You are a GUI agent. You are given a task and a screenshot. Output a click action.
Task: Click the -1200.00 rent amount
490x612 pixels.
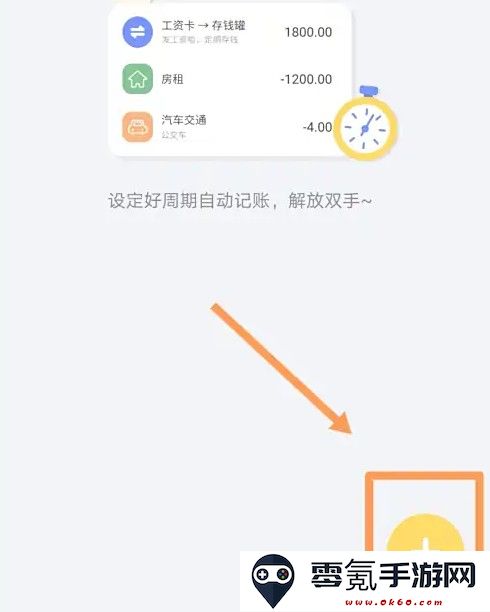coord(306,79)
